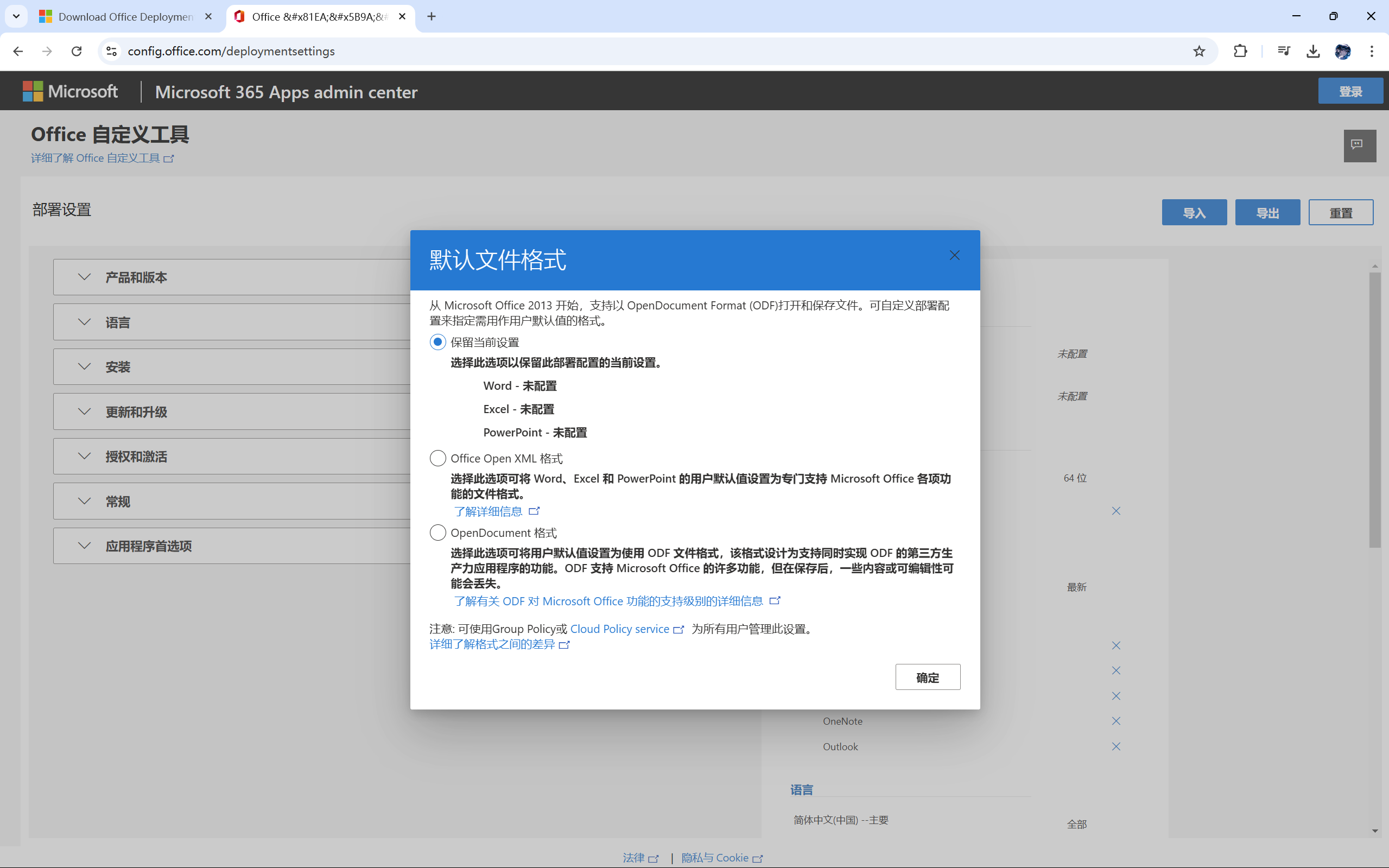1389x868 pixels.
Task: Open the ODF 支持级别详细信息 link
Action: (x=617, y=601)
